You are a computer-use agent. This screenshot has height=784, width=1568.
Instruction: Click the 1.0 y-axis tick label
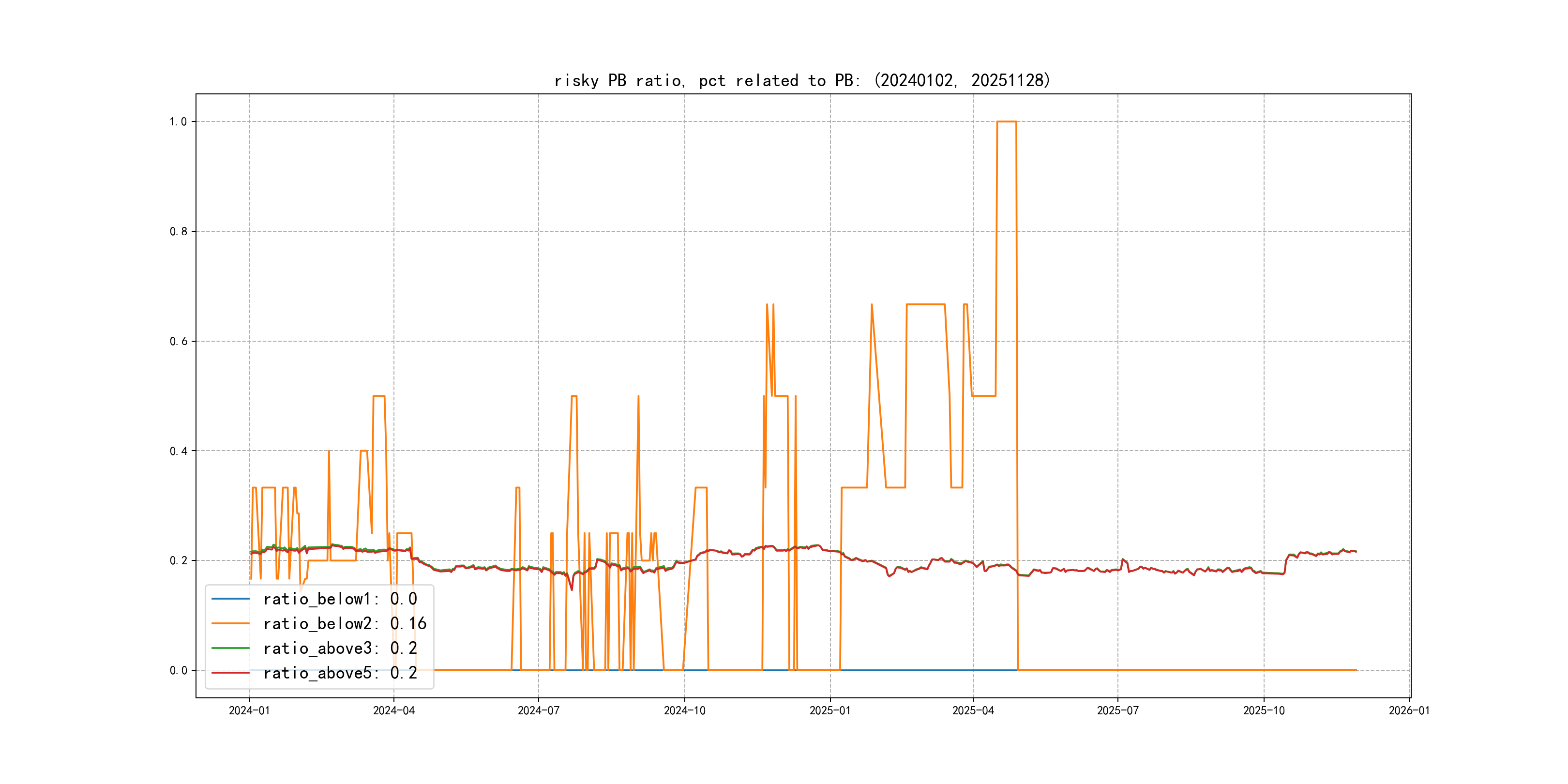click(178, 122)
